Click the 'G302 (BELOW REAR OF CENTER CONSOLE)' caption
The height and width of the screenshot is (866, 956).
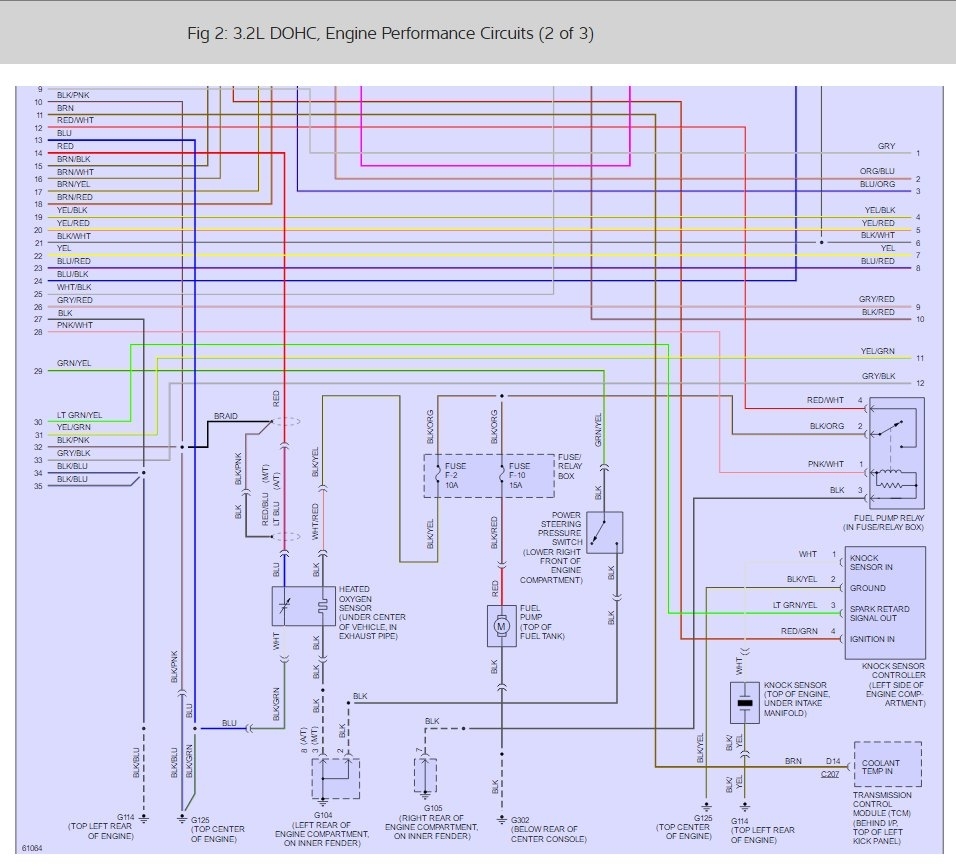[x=548, y=829]
